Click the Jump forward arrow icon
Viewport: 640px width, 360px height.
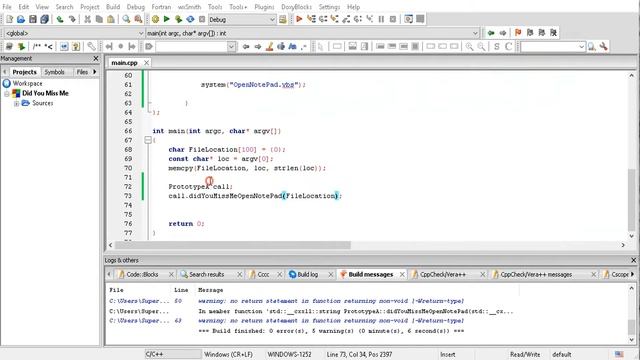click(503, 33)
